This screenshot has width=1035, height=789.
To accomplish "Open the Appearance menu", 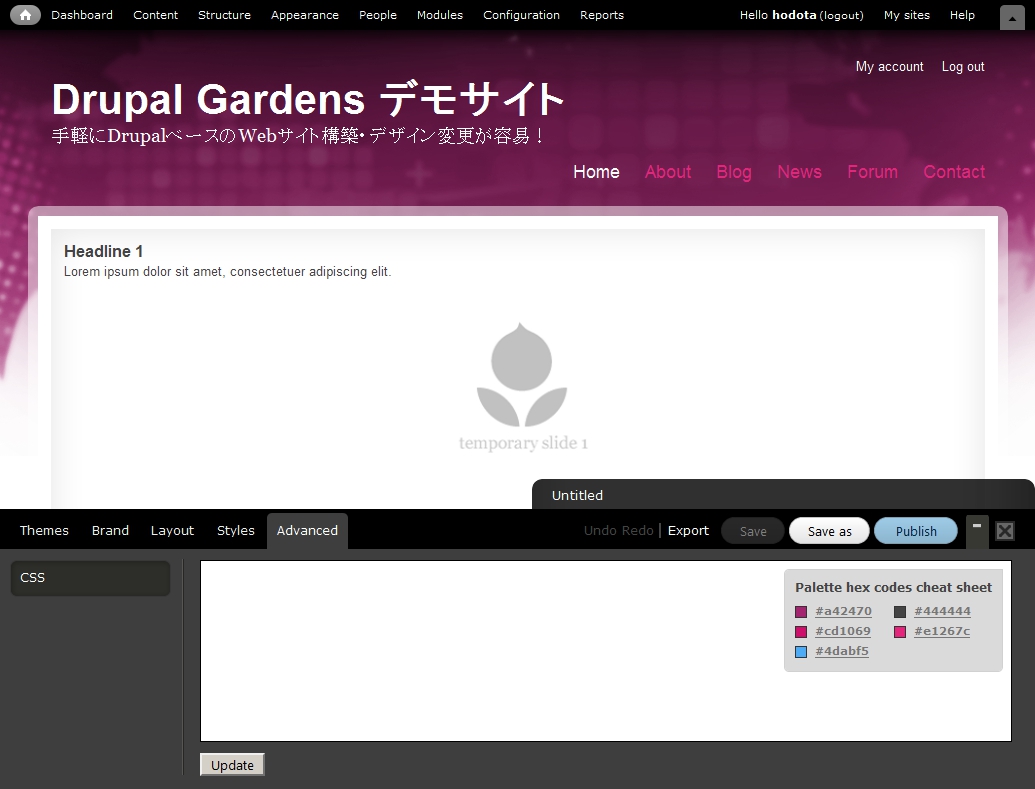I will pos(304,15).
